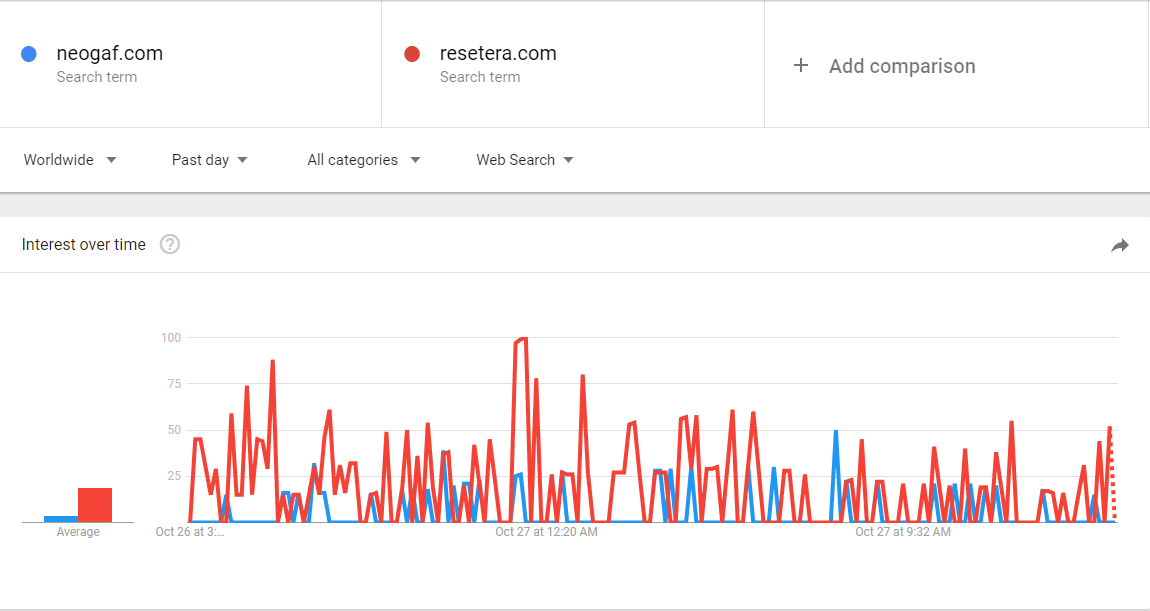
Task: Click the Add comparison text
Action: (902, 66)
